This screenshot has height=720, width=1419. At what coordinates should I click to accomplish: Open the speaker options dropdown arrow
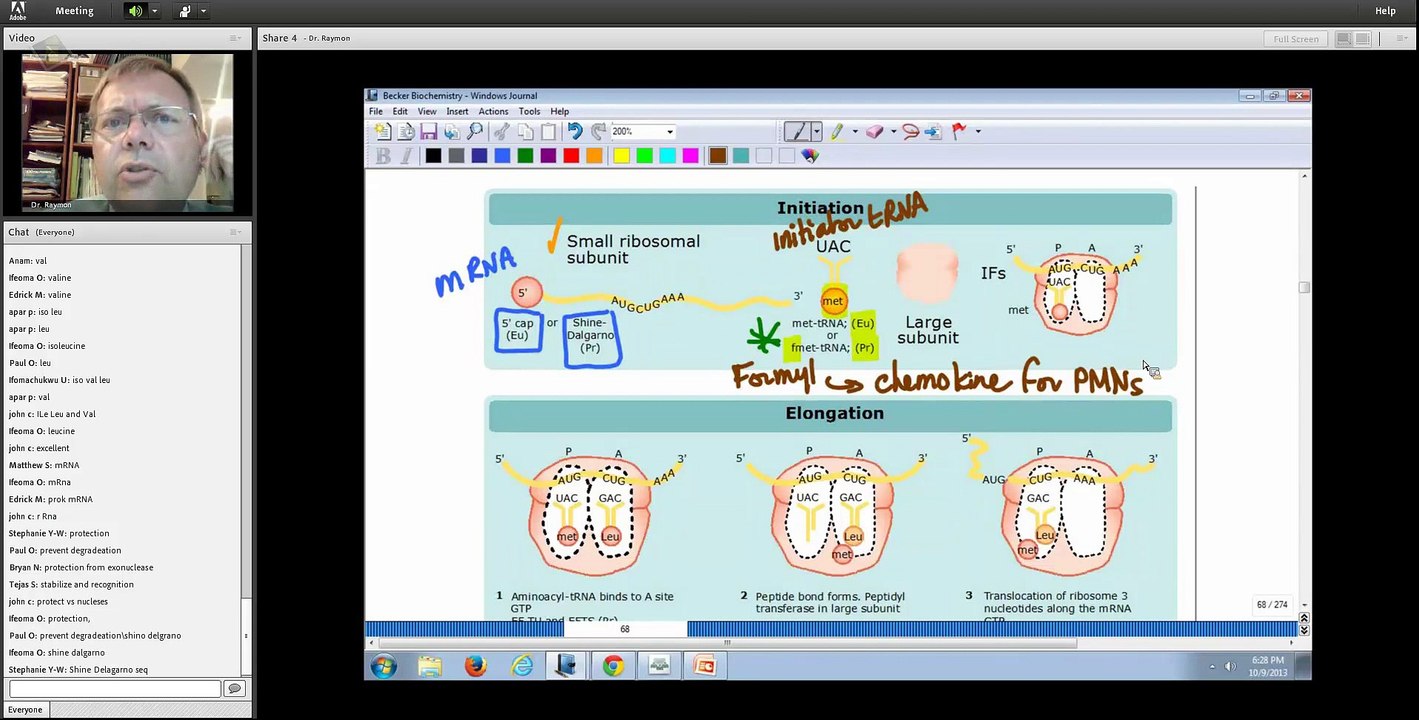point(154,11)
